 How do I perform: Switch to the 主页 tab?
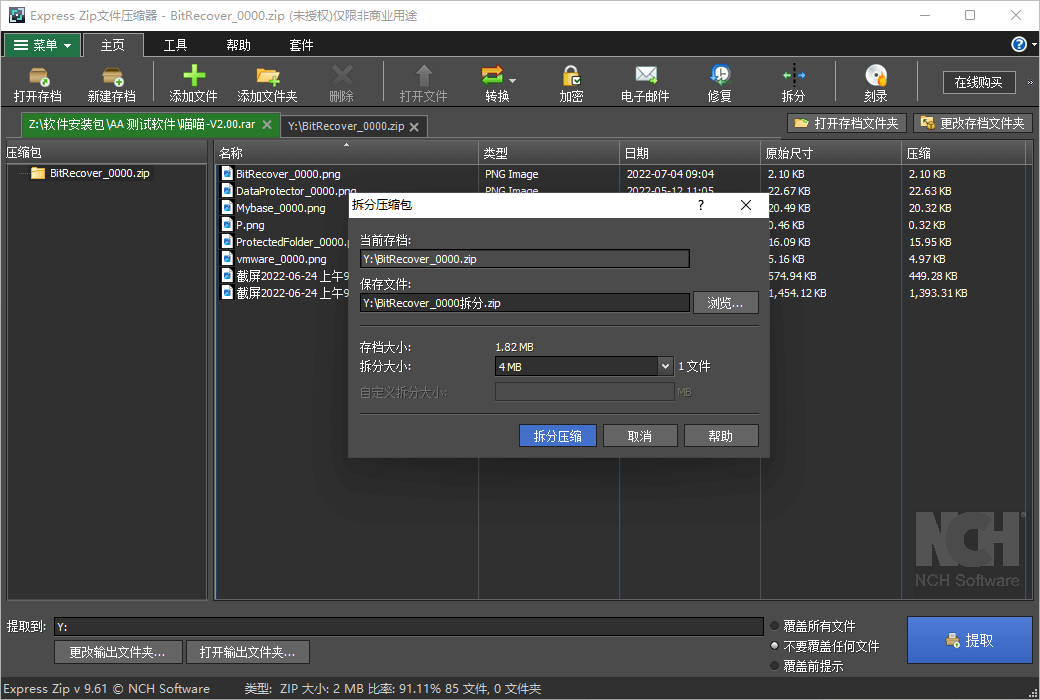[x=112, y=45]
